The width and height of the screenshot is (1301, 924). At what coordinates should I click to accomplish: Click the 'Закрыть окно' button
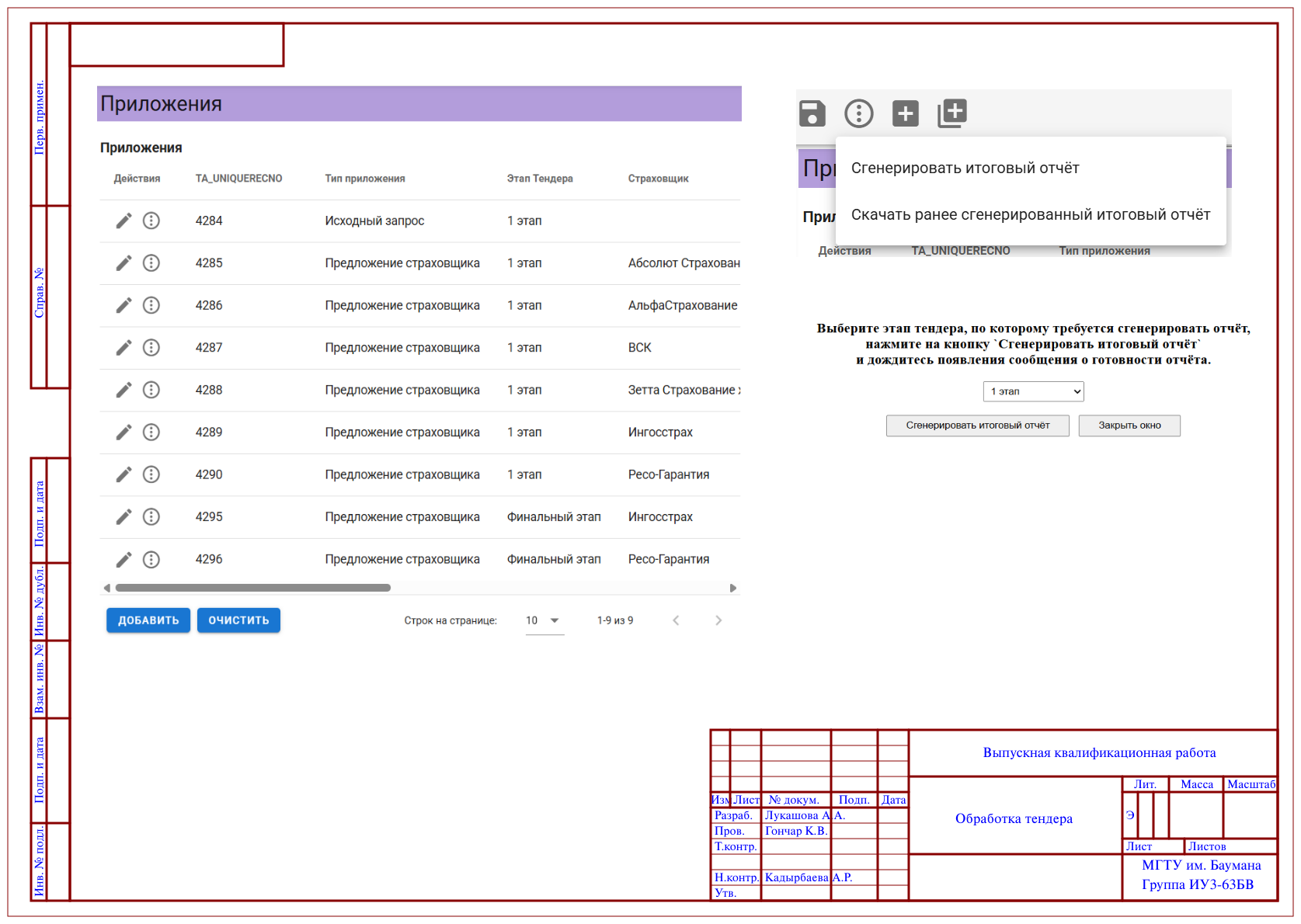coord(1129,426)
